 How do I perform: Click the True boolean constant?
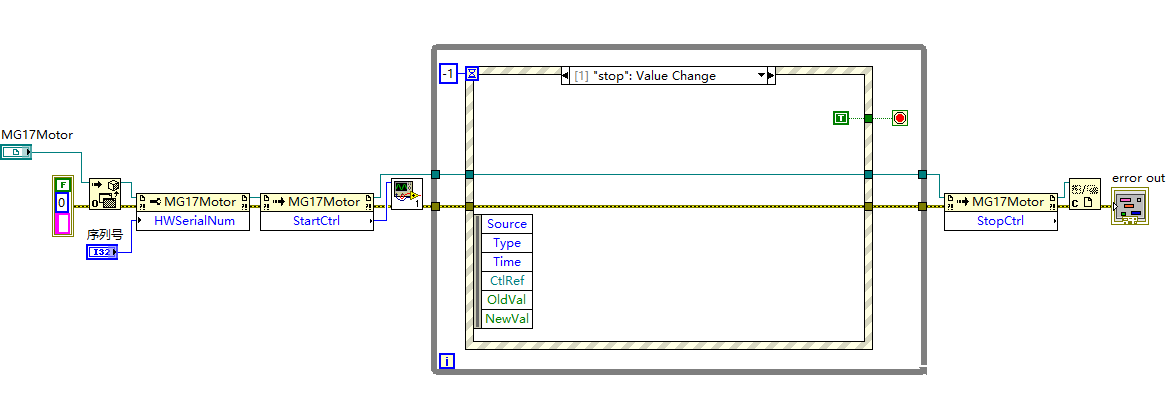tap(841, 117)
